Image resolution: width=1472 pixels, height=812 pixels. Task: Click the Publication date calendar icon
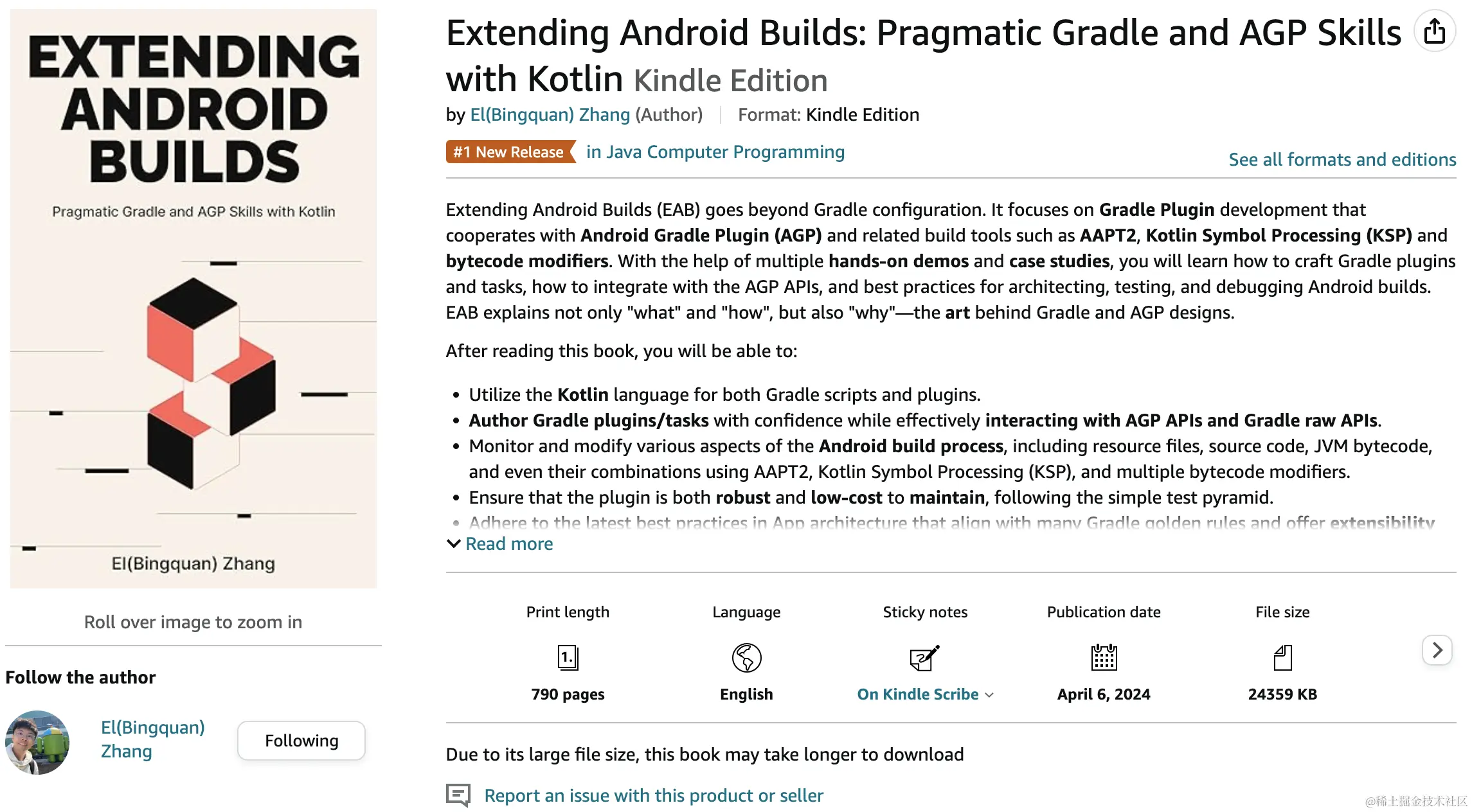tap(1104, 657)
